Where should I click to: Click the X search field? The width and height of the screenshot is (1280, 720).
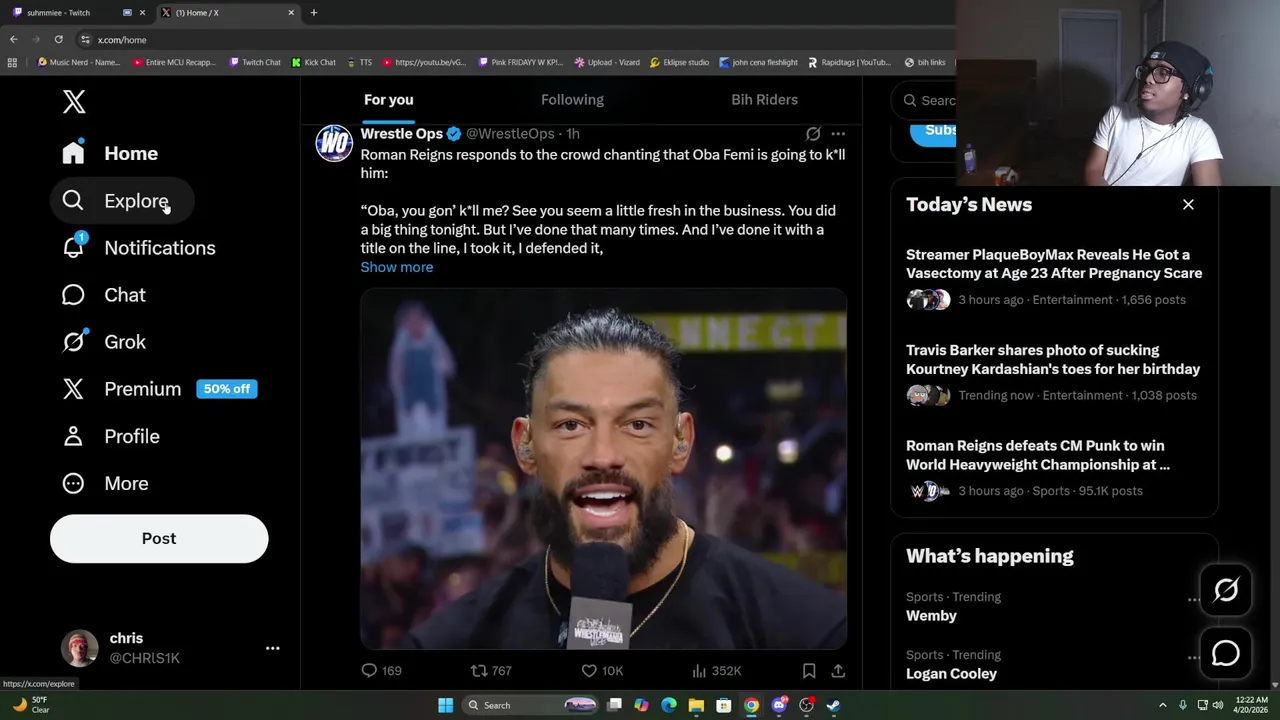click(925, 100)
